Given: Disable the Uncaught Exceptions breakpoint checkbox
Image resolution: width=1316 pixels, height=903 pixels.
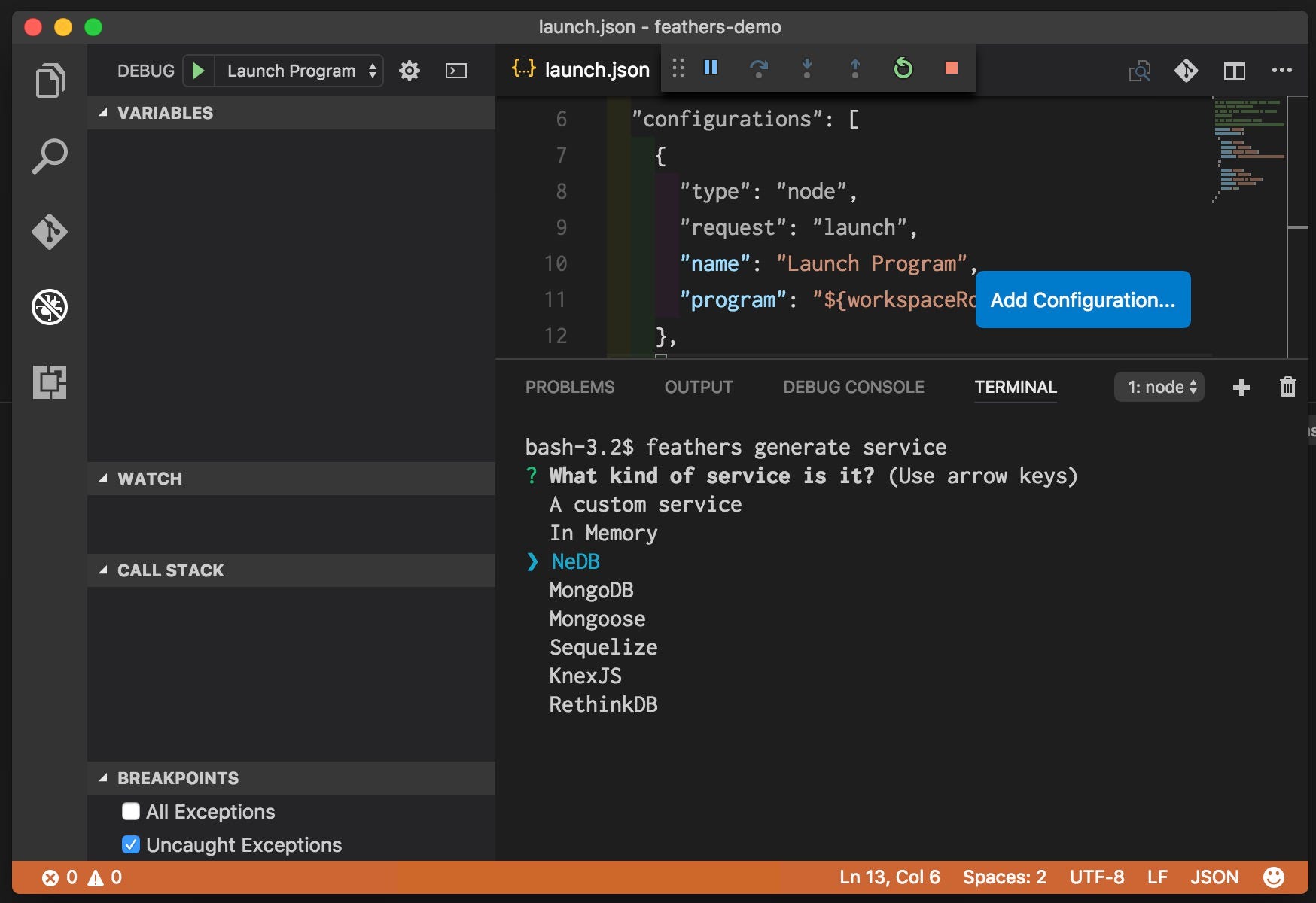Looking at the screenshot, I should pos(131,844).
